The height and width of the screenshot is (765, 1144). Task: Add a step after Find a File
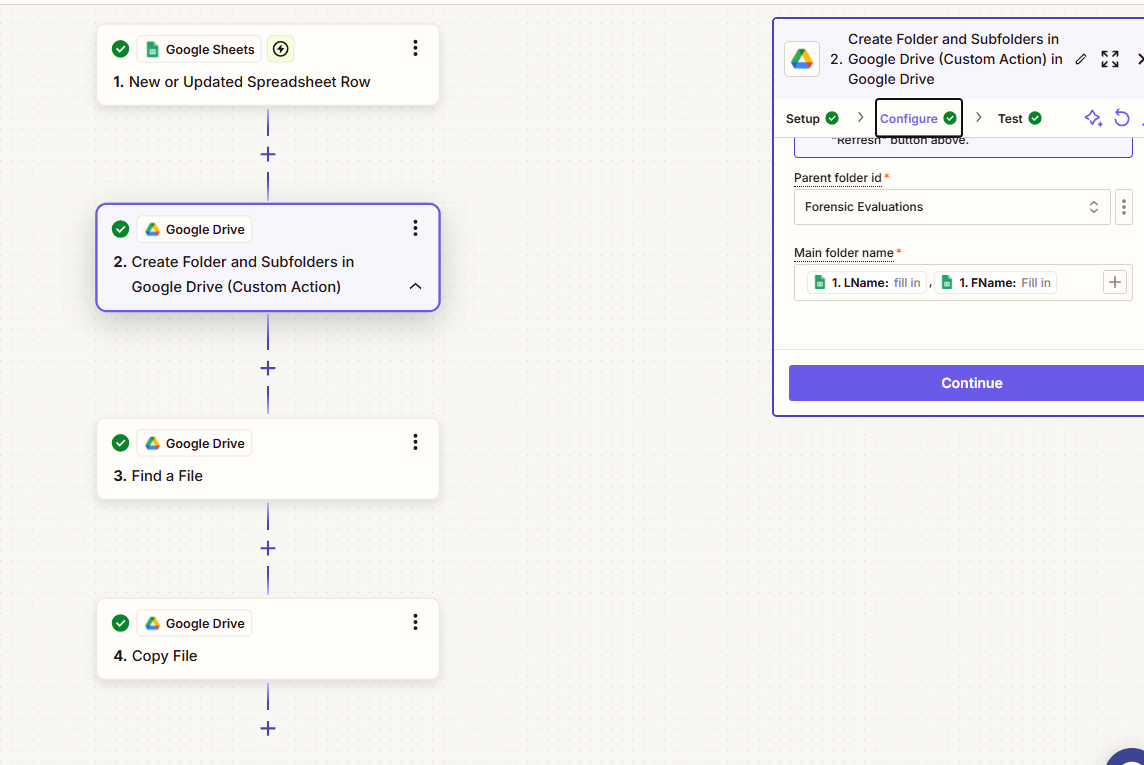[x=268, y=548]
